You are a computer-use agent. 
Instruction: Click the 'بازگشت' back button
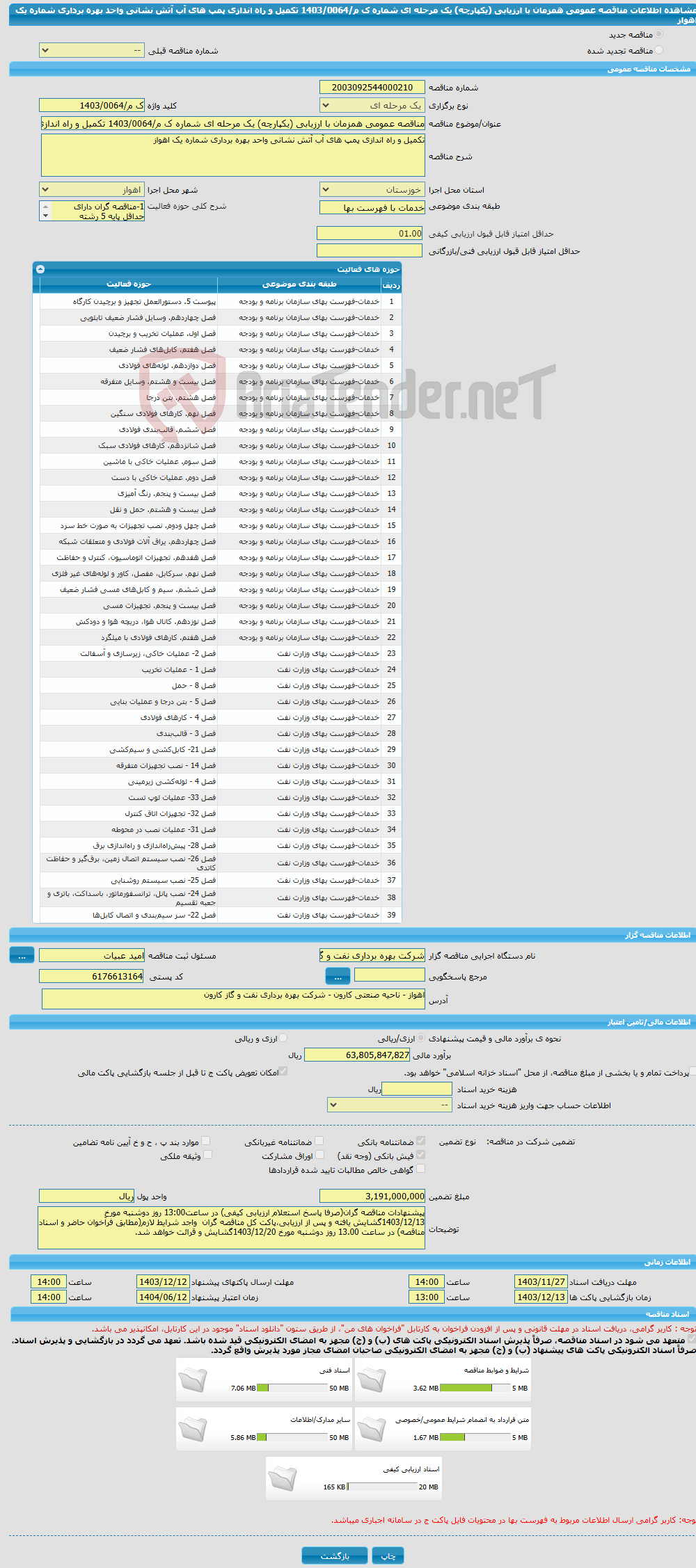[335, 1555]
